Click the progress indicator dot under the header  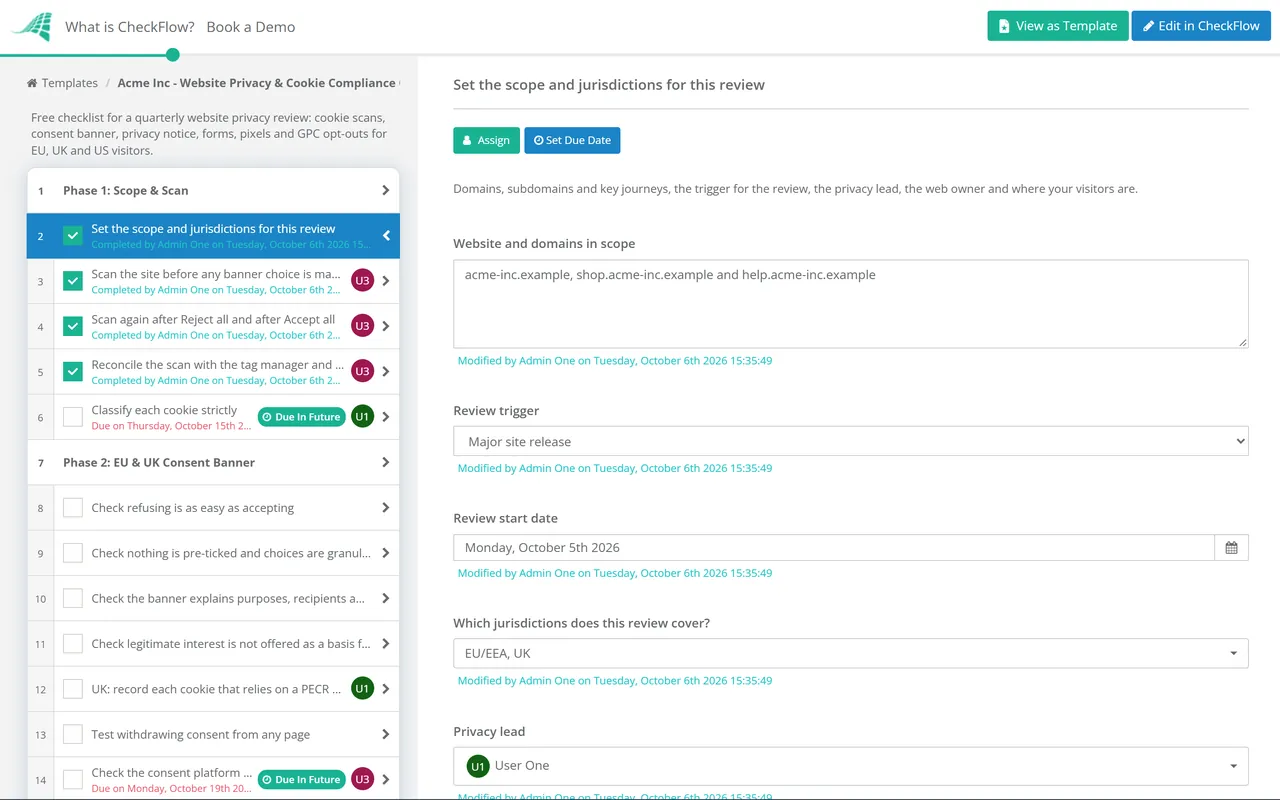(173, 55)
